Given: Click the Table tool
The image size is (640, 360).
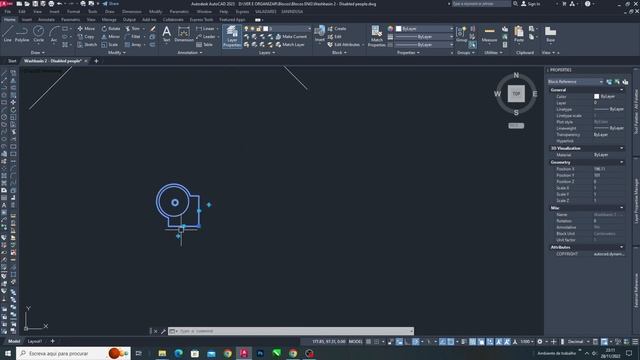Looking at the screenshot, I should 204,44.
